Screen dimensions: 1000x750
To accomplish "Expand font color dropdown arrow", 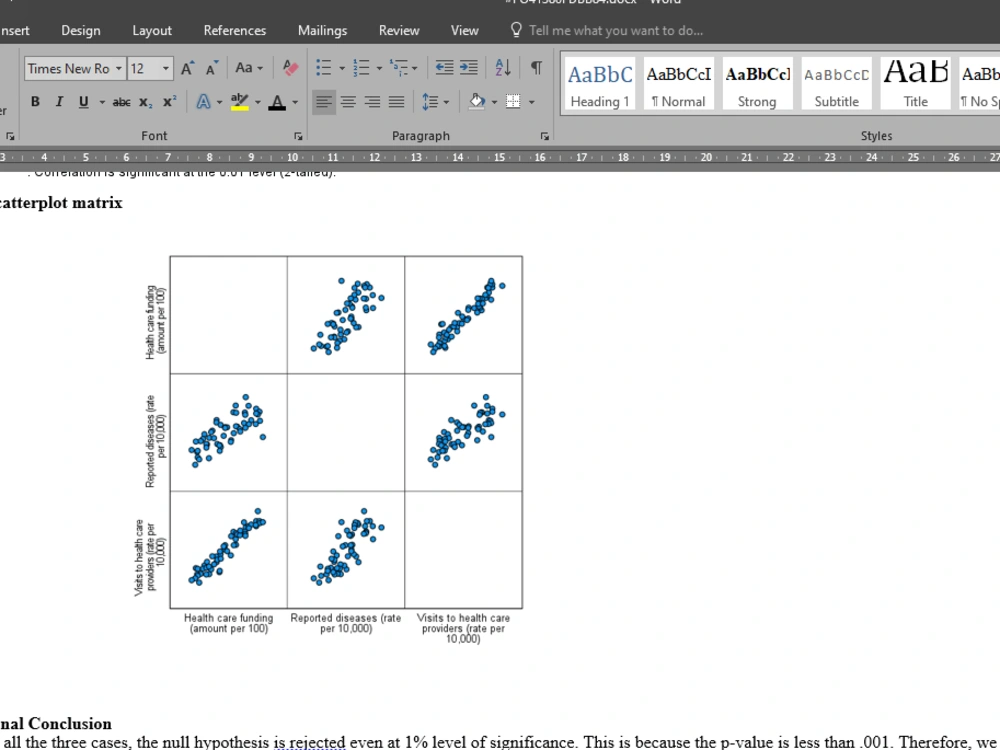I will click(x=295, y=102).
